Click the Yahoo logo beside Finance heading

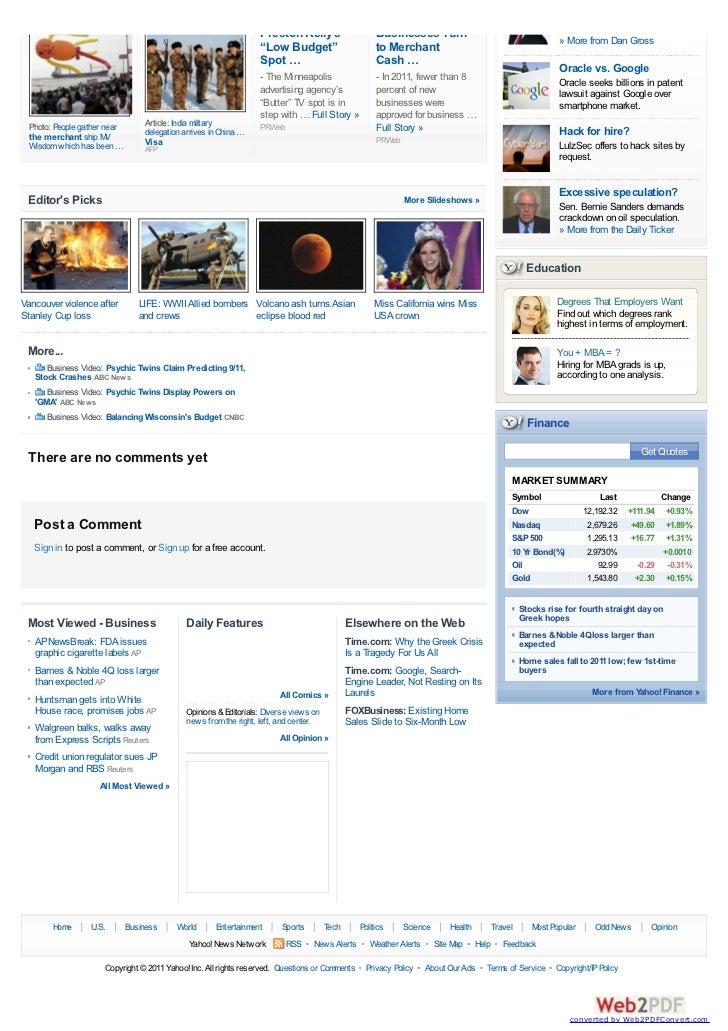pos(512,423)
